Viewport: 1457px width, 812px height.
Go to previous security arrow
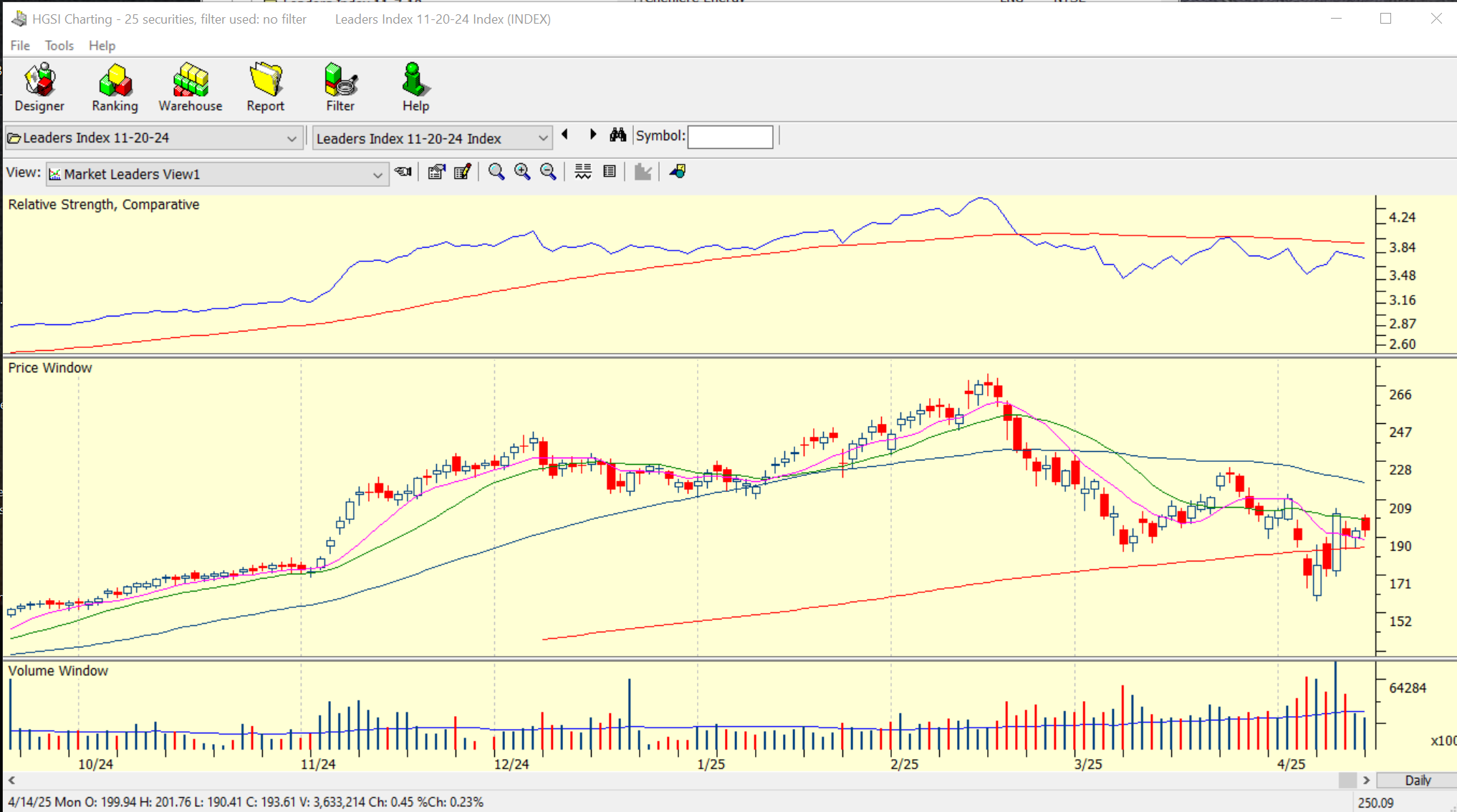click(x=565, y=135)
